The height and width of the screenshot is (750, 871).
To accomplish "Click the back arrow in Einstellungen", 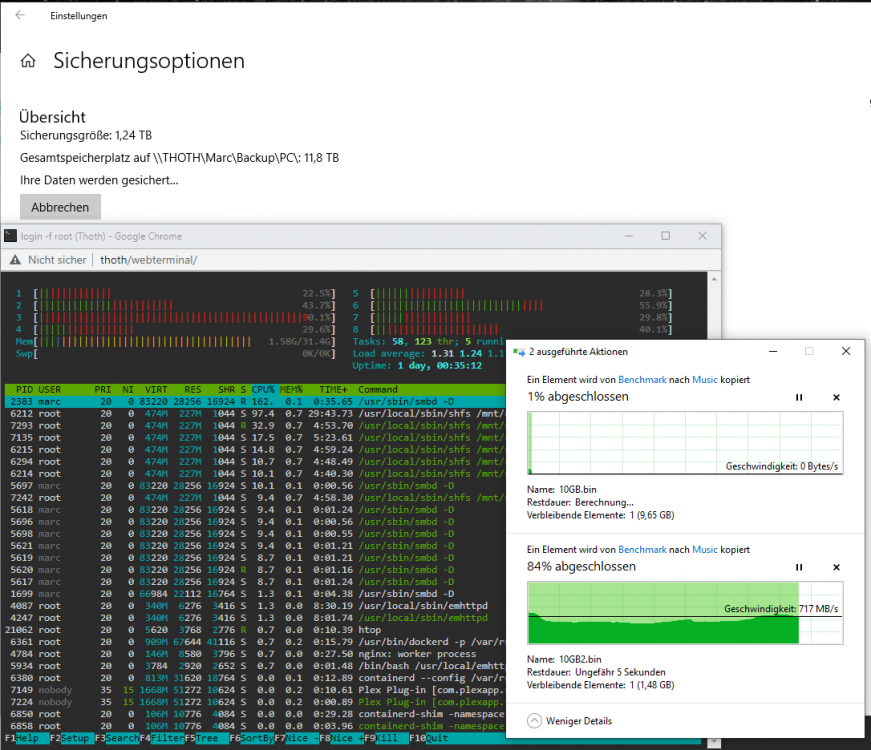I will tap(20, 15).
